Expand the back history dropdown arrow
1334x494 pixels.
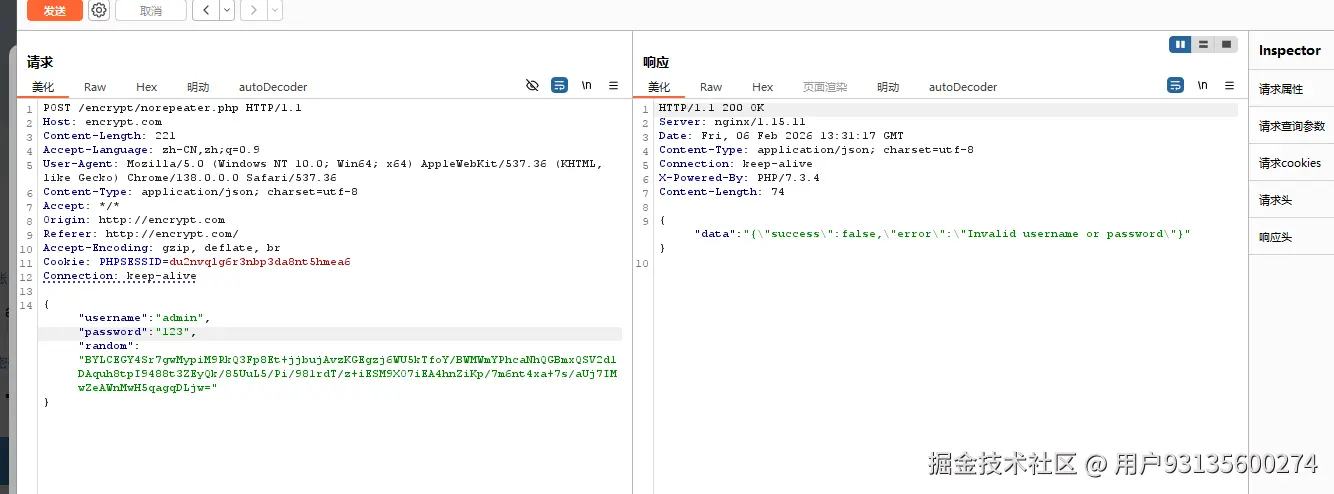pyautogui.click(x=227, y=11)
